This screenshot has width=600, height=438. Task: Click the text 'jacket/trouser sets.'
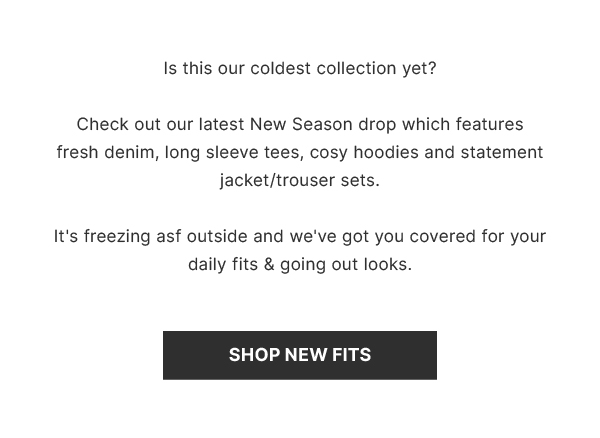[x=300, y=180]
